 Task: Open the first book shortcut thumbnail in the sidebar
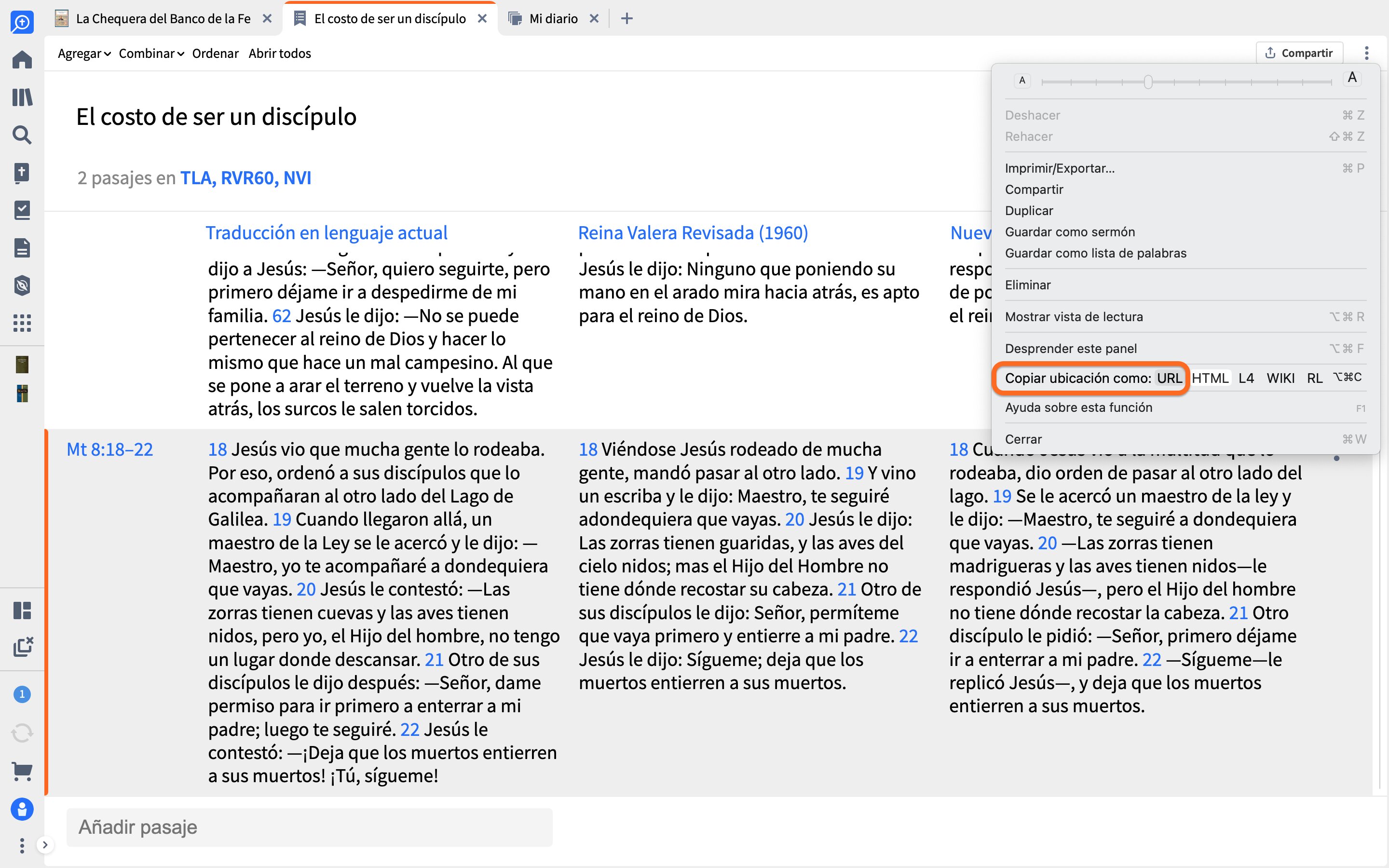tap(22, 365)
